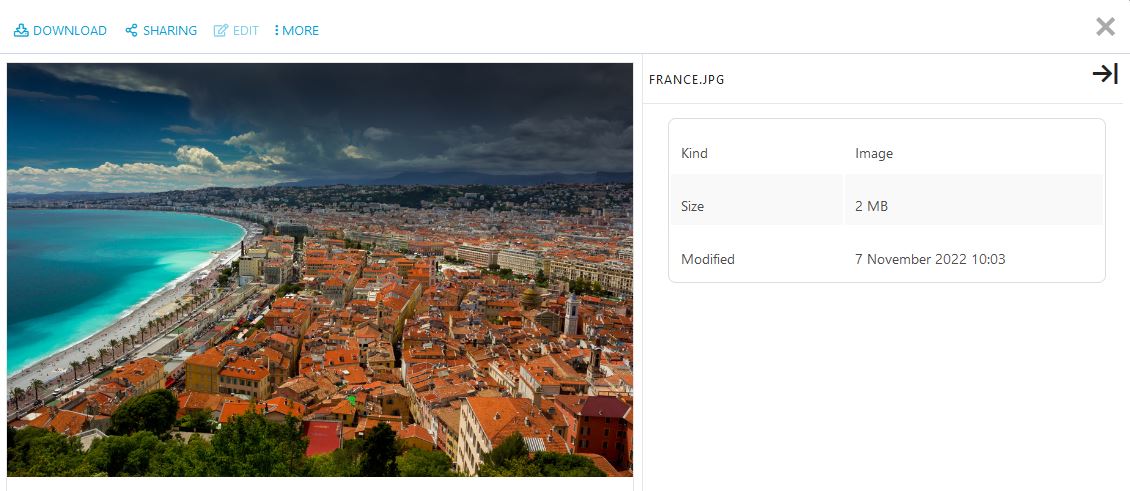Expand the MORE menu
This screenshot has width=1130, height=491.
pos(300,31)
